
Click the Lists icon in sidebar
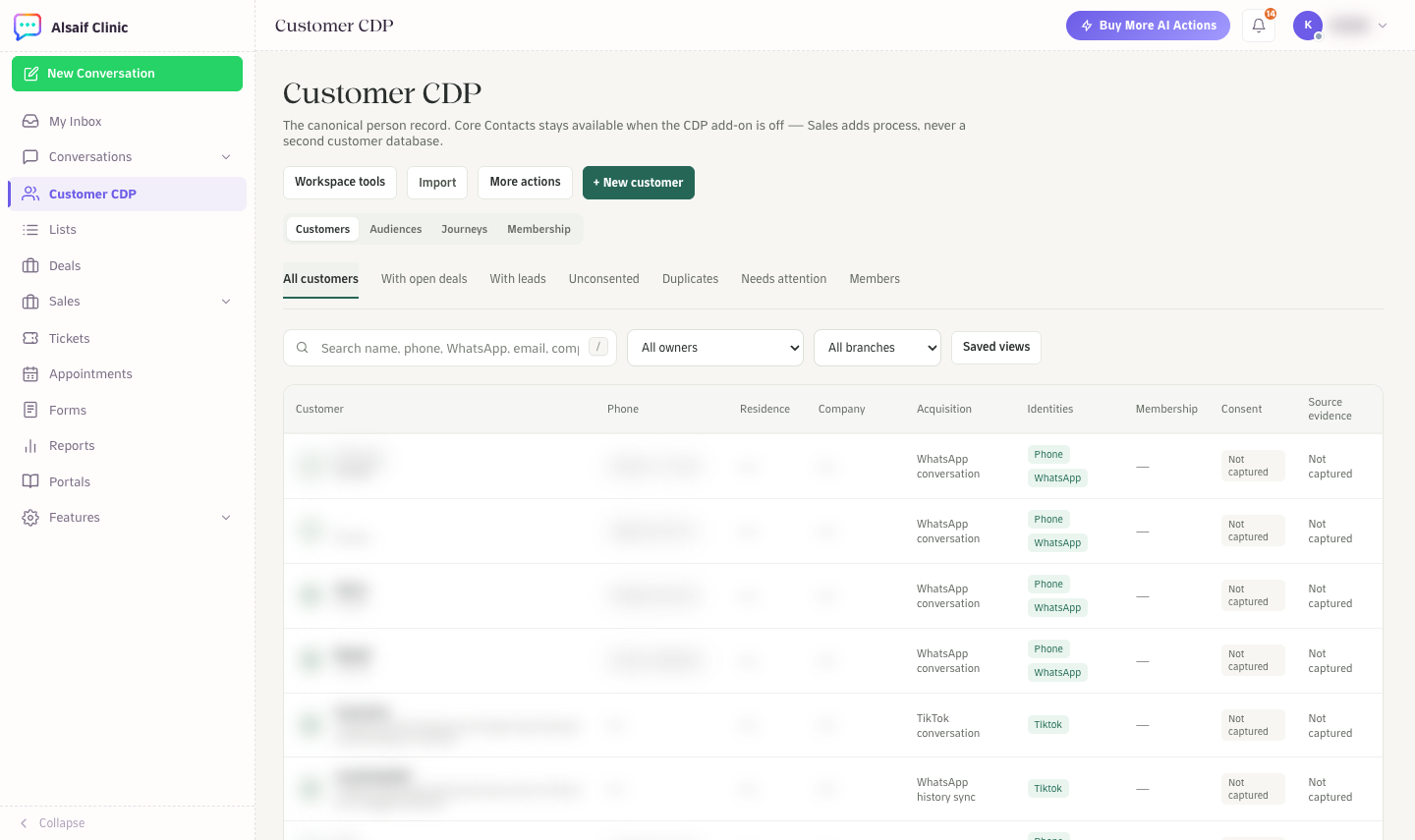coord(30,229)
